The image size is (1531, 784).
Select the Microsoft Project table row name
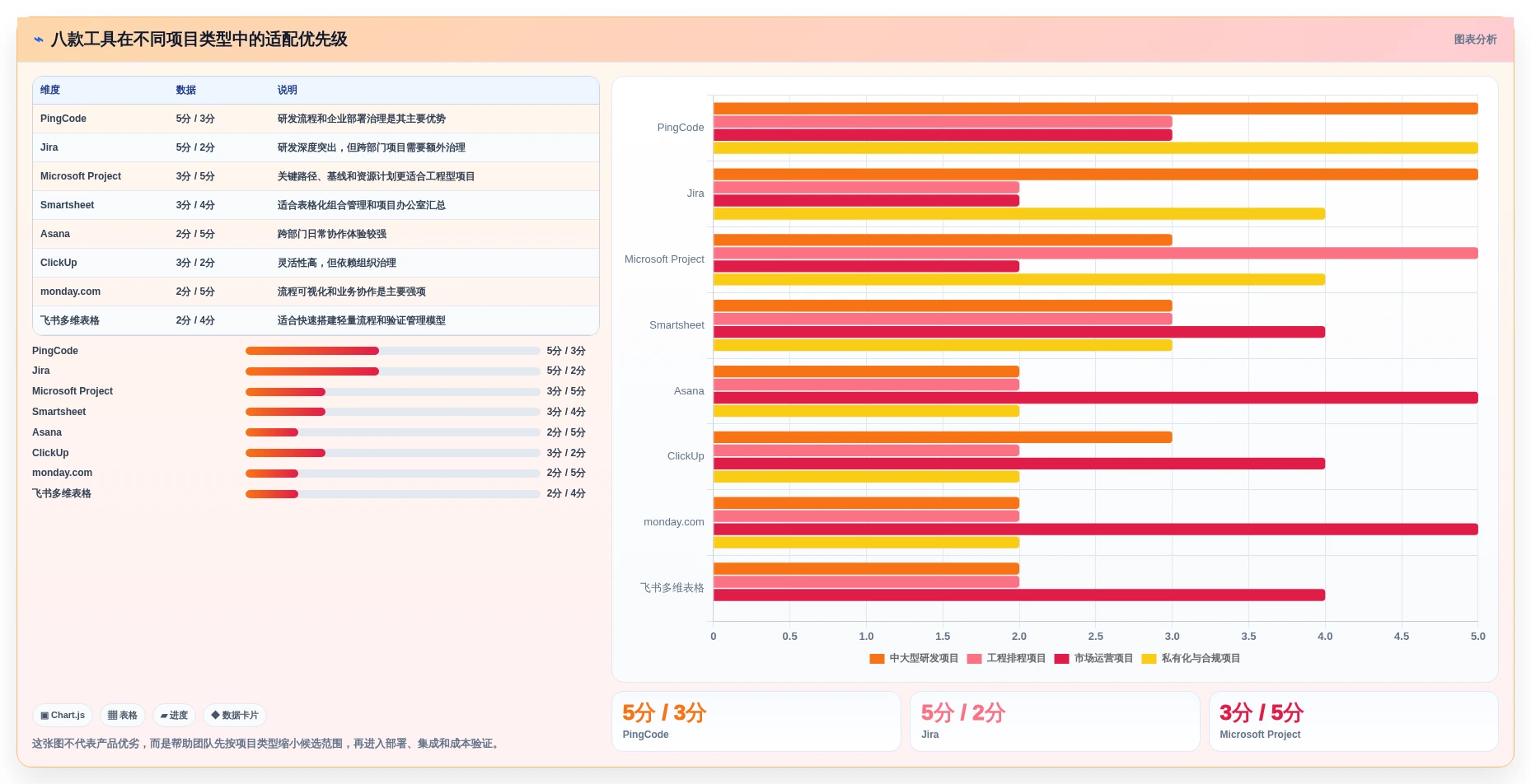(81, 176)
